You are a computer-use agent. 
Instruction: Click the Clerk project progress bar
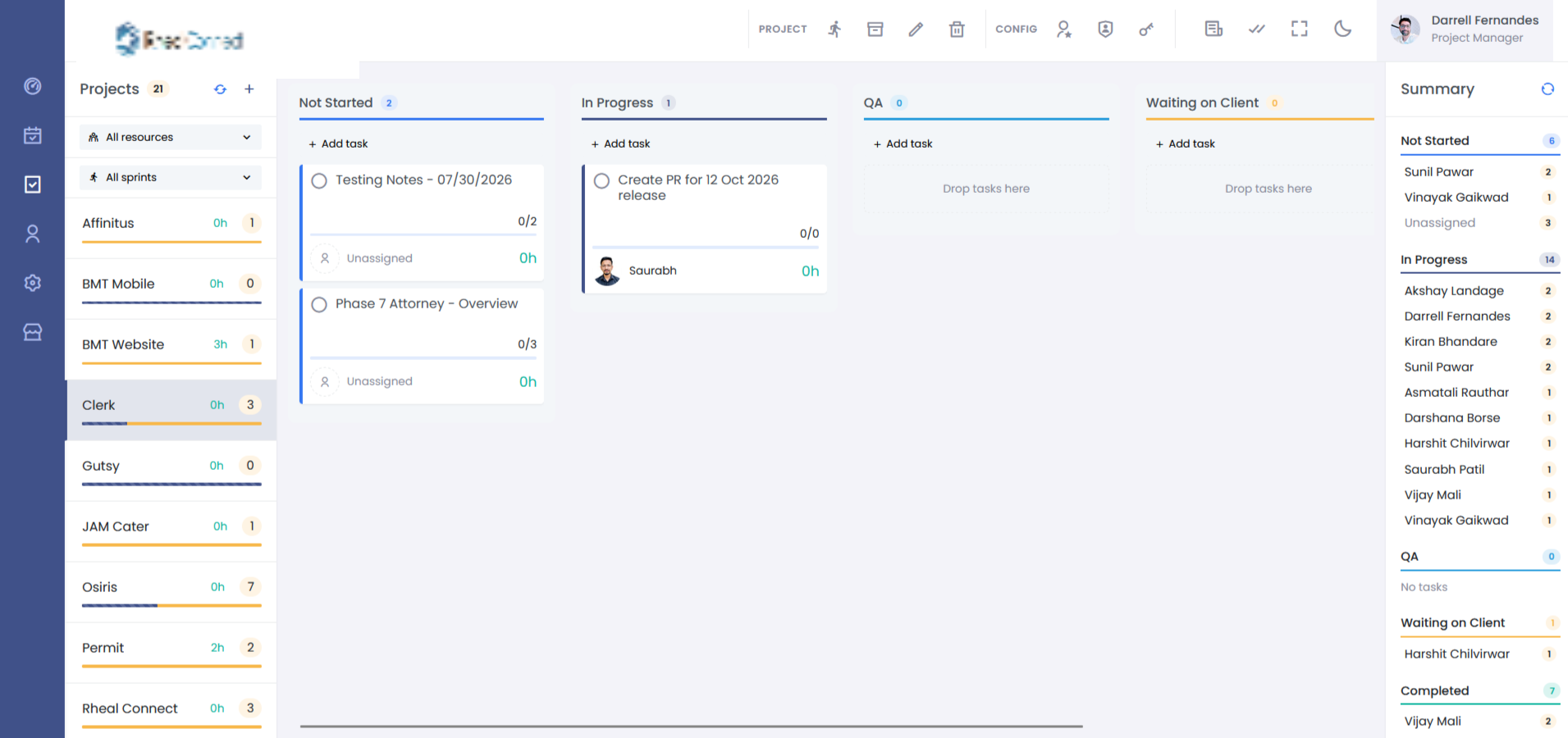[x=171, y=424]
